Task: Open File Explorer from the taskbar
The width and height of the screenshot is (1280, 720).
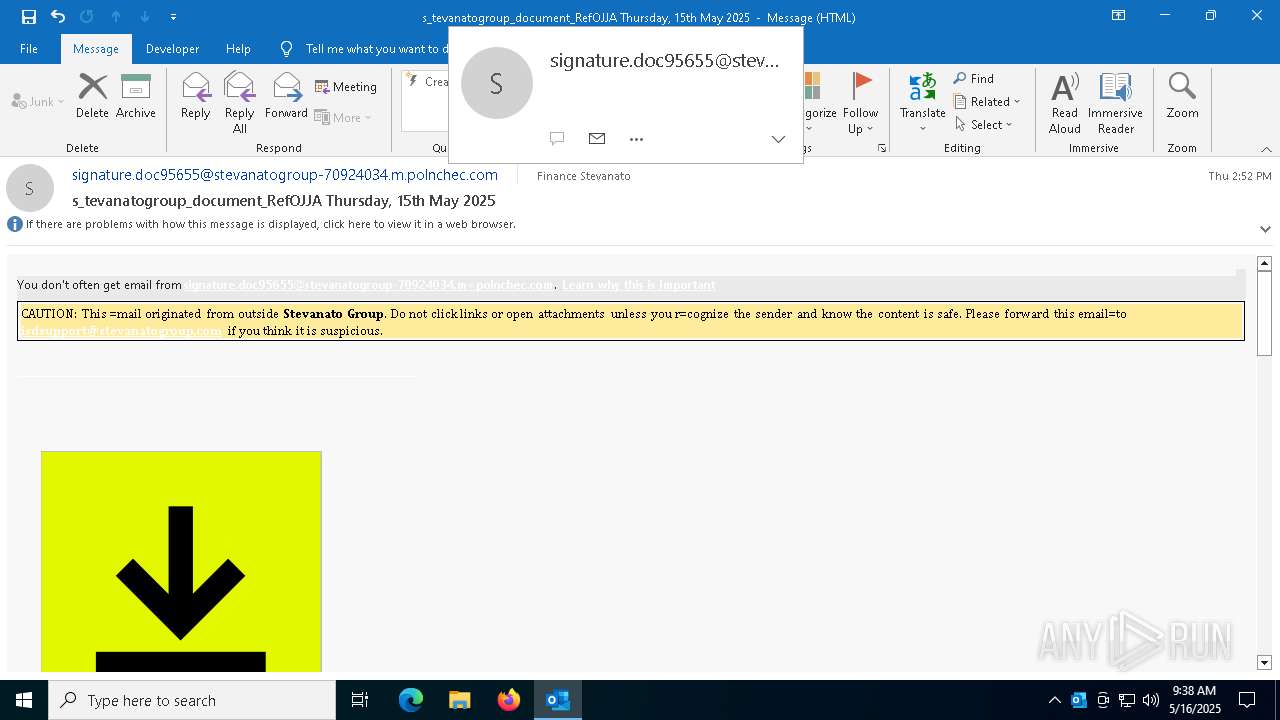Action: [x=459, y=700]
